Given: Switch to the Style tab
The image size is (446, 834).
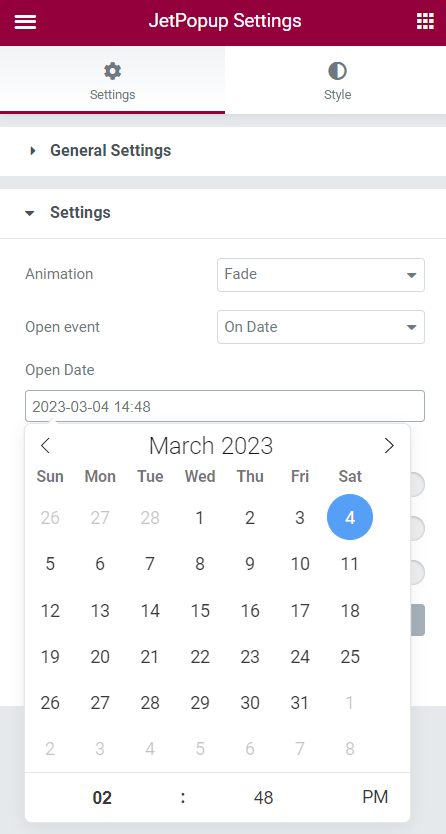Looking at the screenshot, I should [x=337, y=80].
